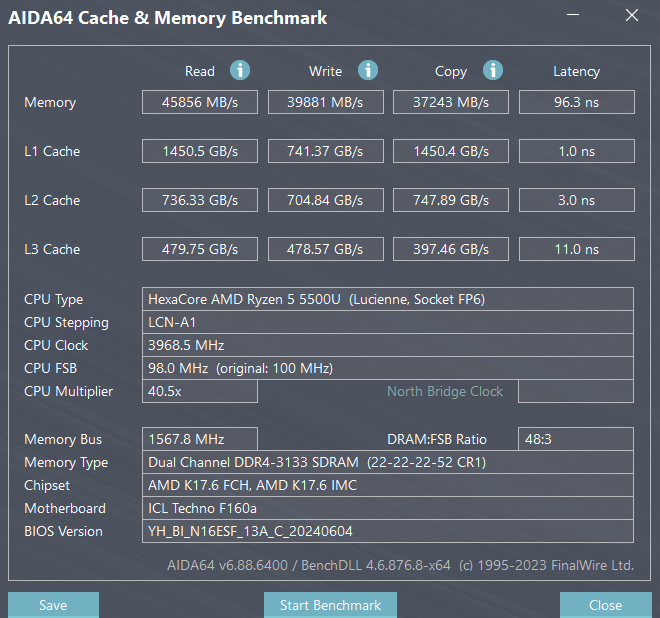Click the Read column info icon
The height and width of the screenshot is (618, 660).
pos(240,70)
